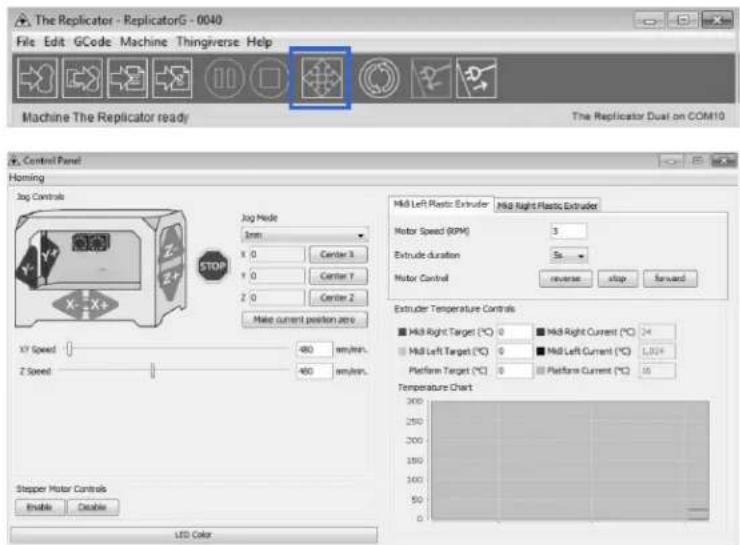This screenshot has height=545, width=740.
Task: Click the motor reverse button
Action: (565, 278)
